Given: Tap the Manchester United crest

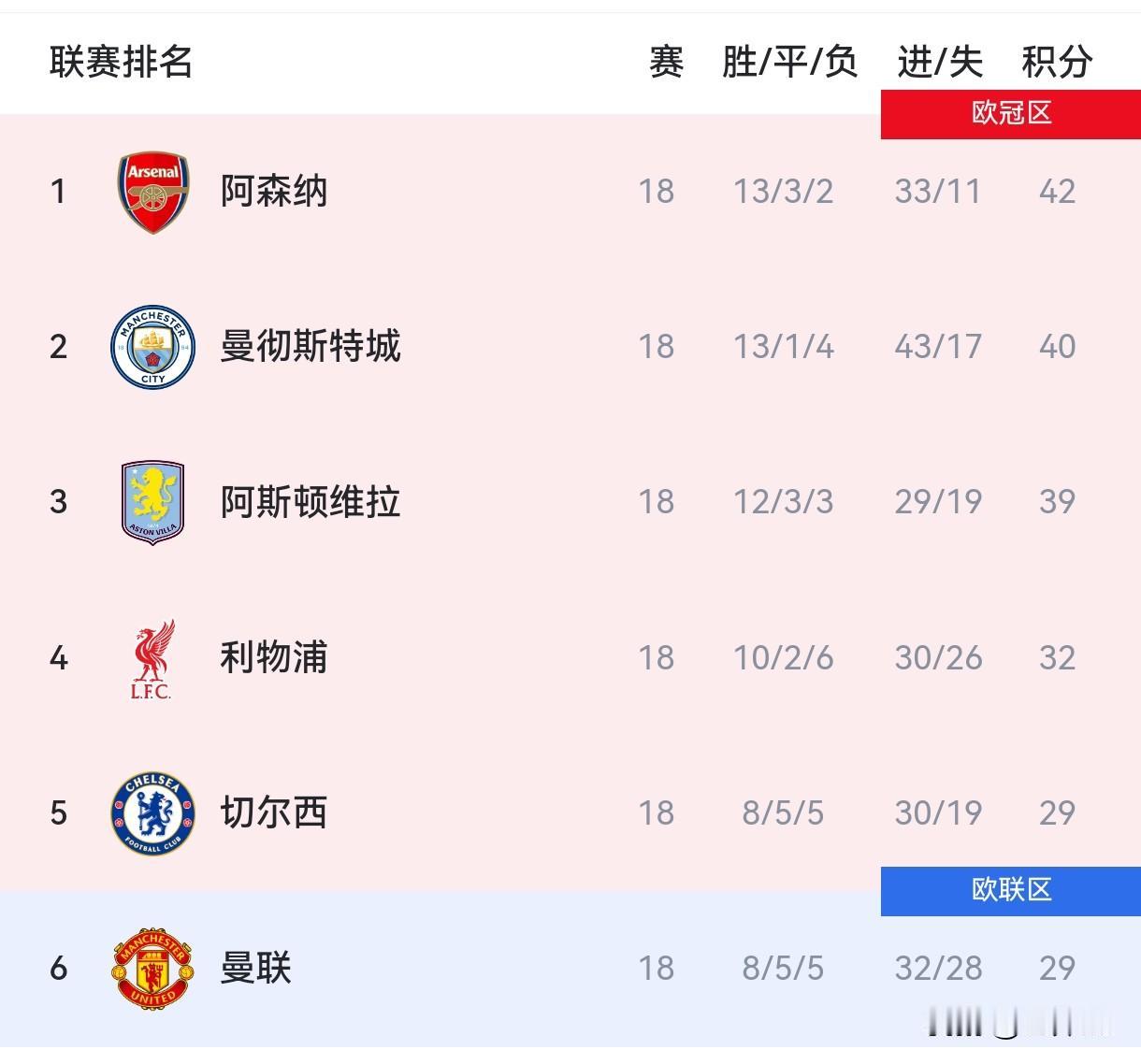Looking at the screenshot, I should 153,969.
